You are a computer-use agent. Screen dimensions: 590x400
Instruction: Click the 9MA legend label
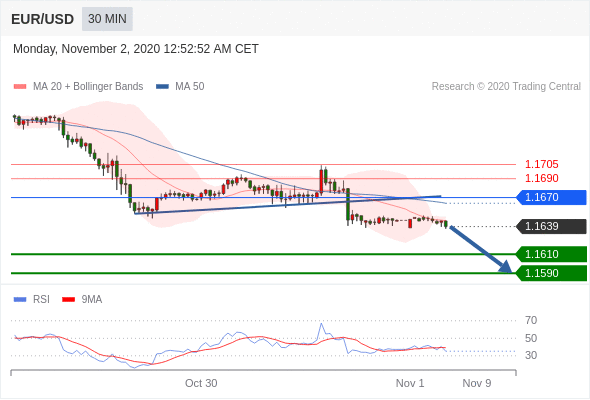click(x=92, y=300)
